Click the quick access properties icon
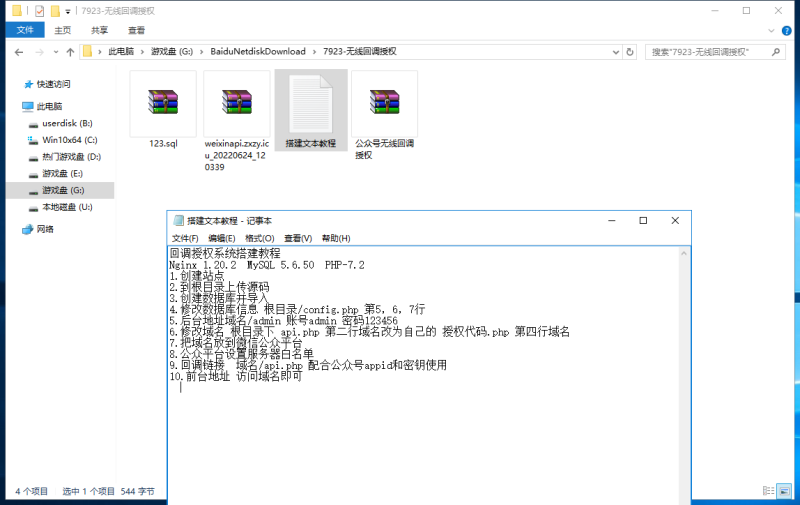800x505 pixels. pyautogui.click(x=39, y=11)
